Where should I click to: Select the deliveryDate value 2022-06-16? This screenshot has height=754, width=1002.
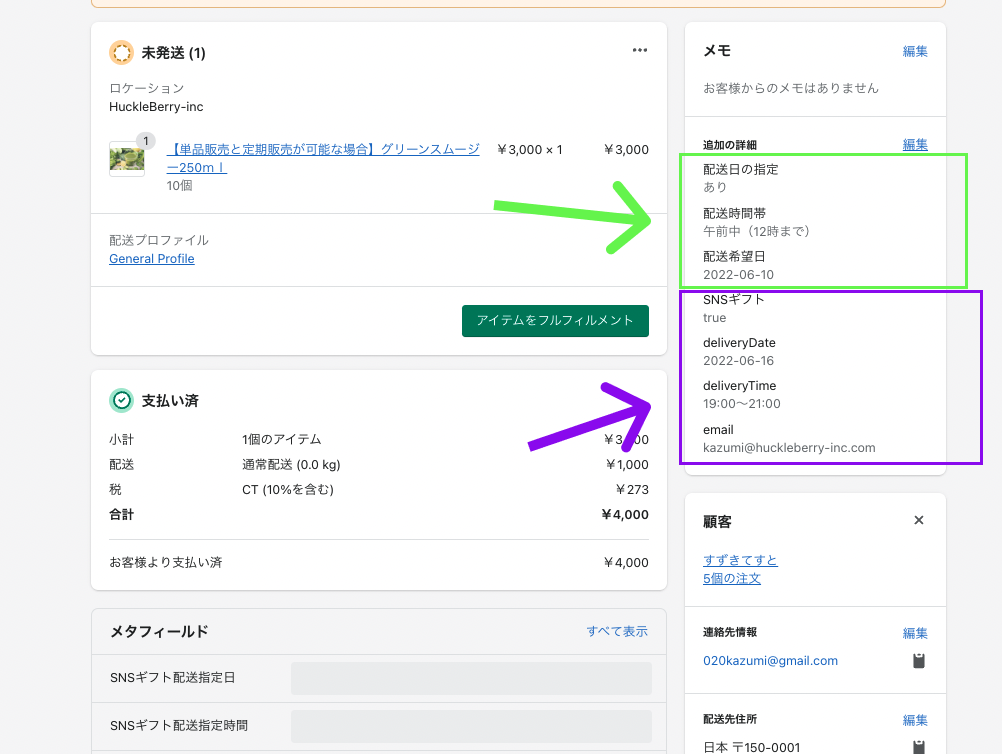738,361
